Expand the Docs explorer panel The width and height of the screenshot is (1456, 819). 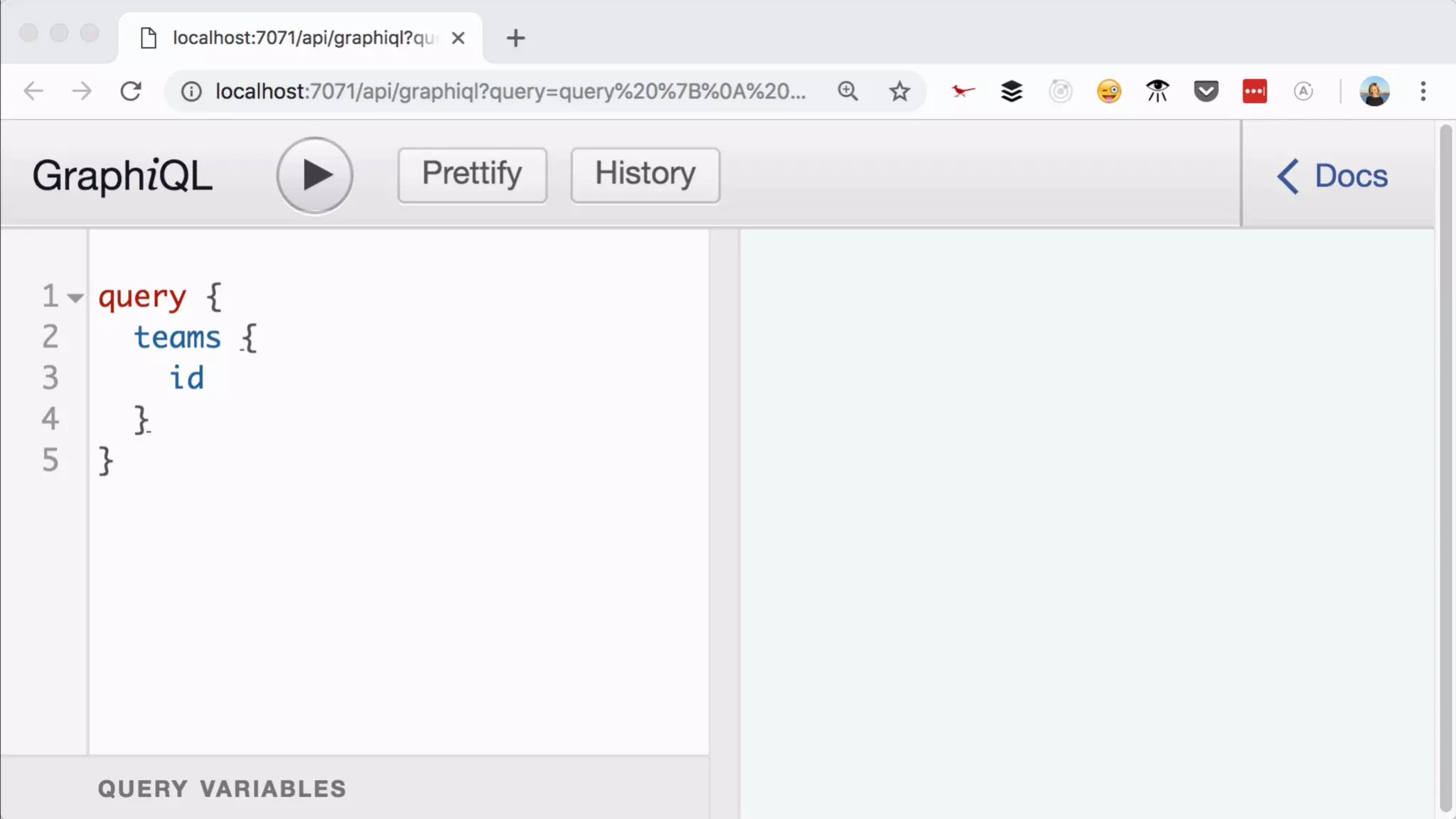pyautogui.click(x=1333, y=176)
